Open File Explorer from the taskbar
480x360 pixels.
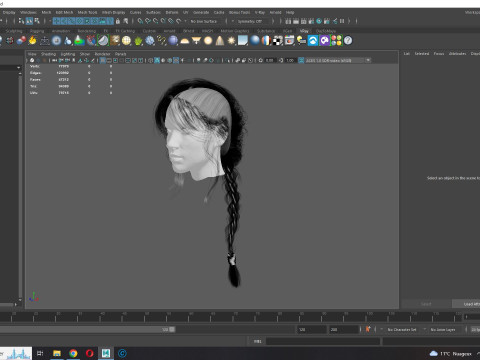point(57,353)
